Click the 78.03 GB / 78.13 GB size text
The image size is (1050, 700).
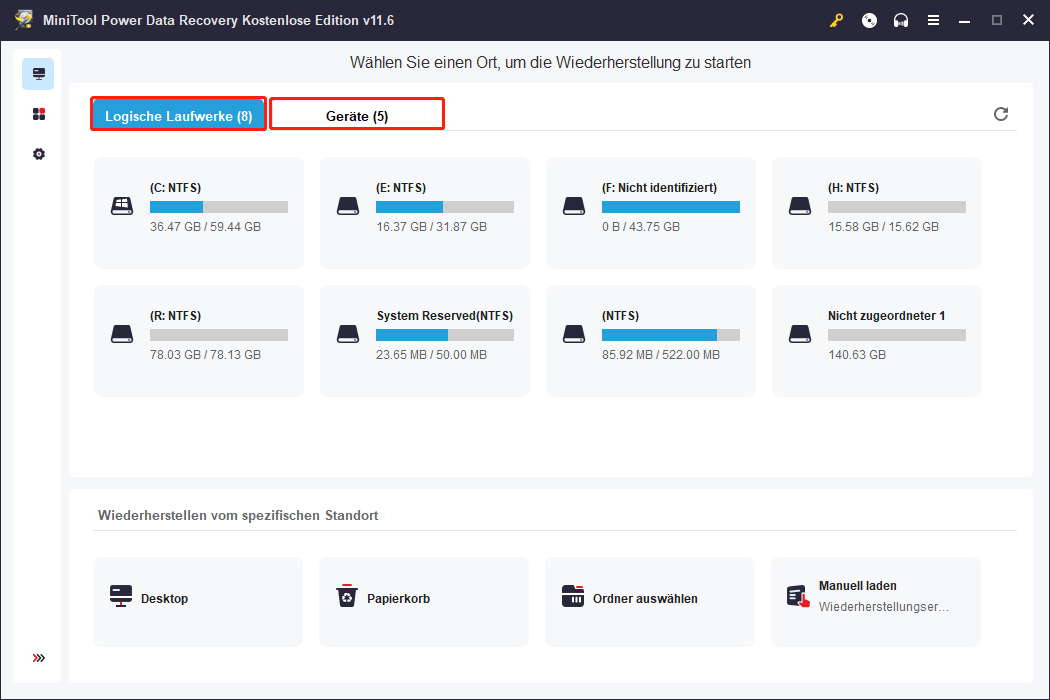(206, 354)
